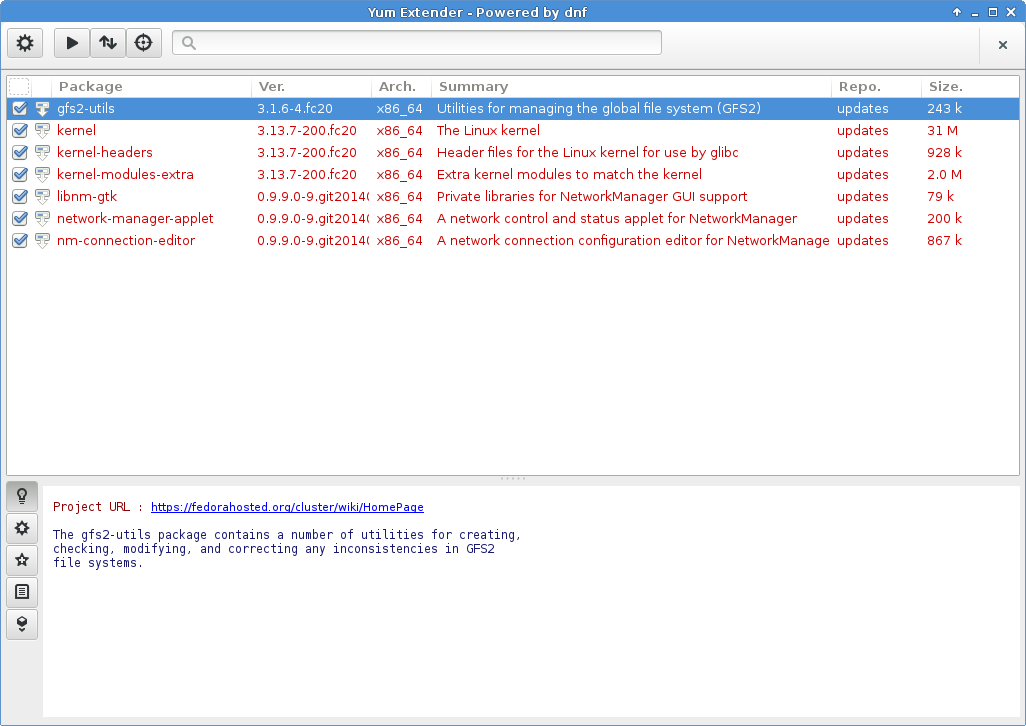Sort by the Package column header
Image resolution: width=1026 pixels, height=726 pixels.
pos(151,86)
